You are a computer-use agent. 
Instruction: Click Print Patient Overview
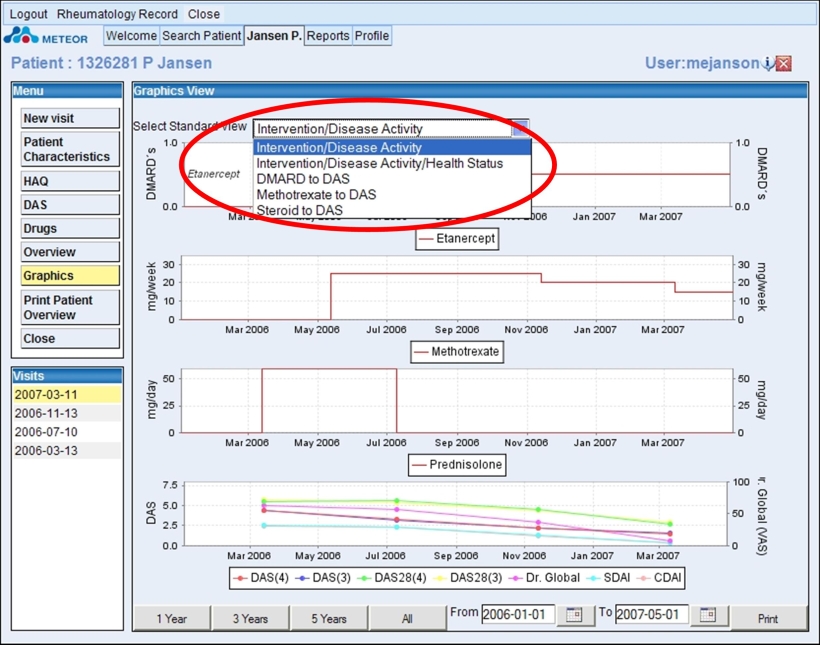pos(70,308)
